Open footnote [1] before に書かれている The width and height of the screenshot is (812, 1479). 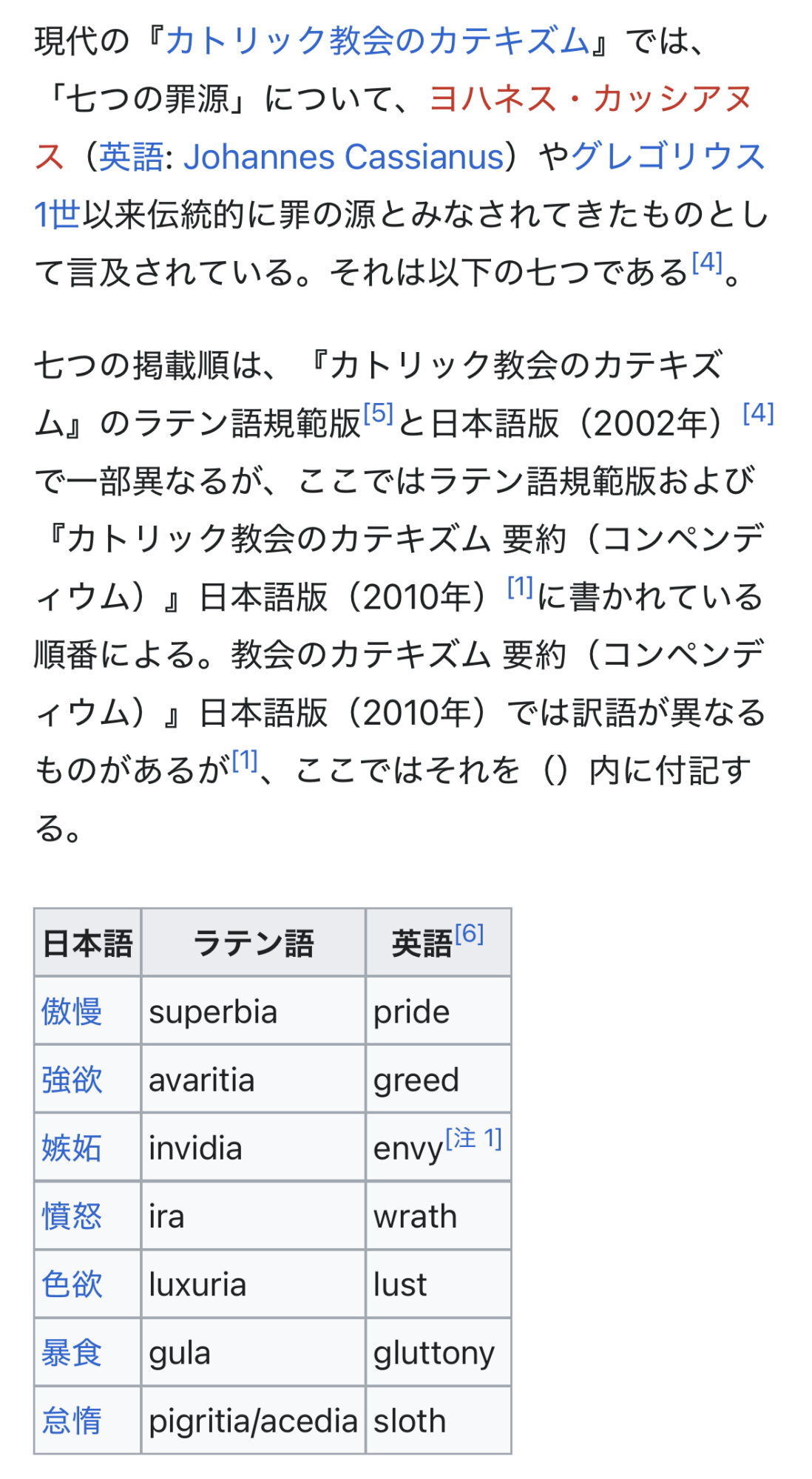pyautogui.click(x=520, y=587)
